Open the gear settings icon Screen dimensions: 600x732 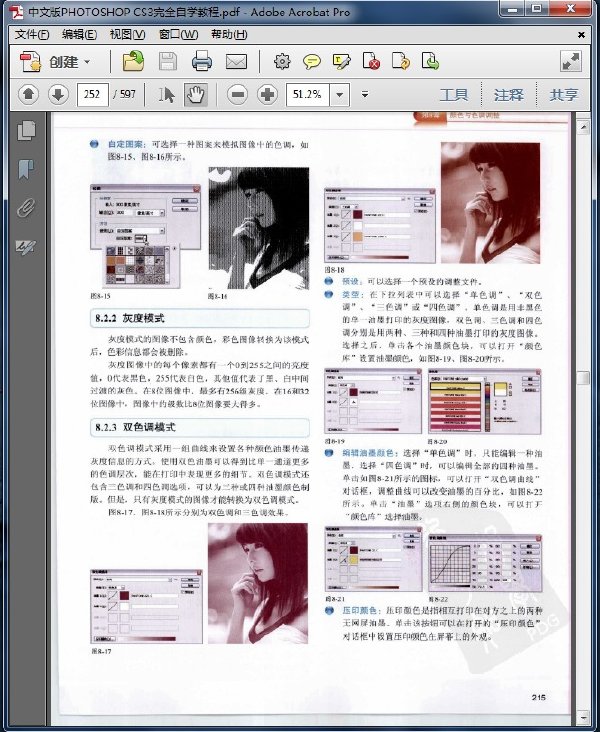coord(282,62)
